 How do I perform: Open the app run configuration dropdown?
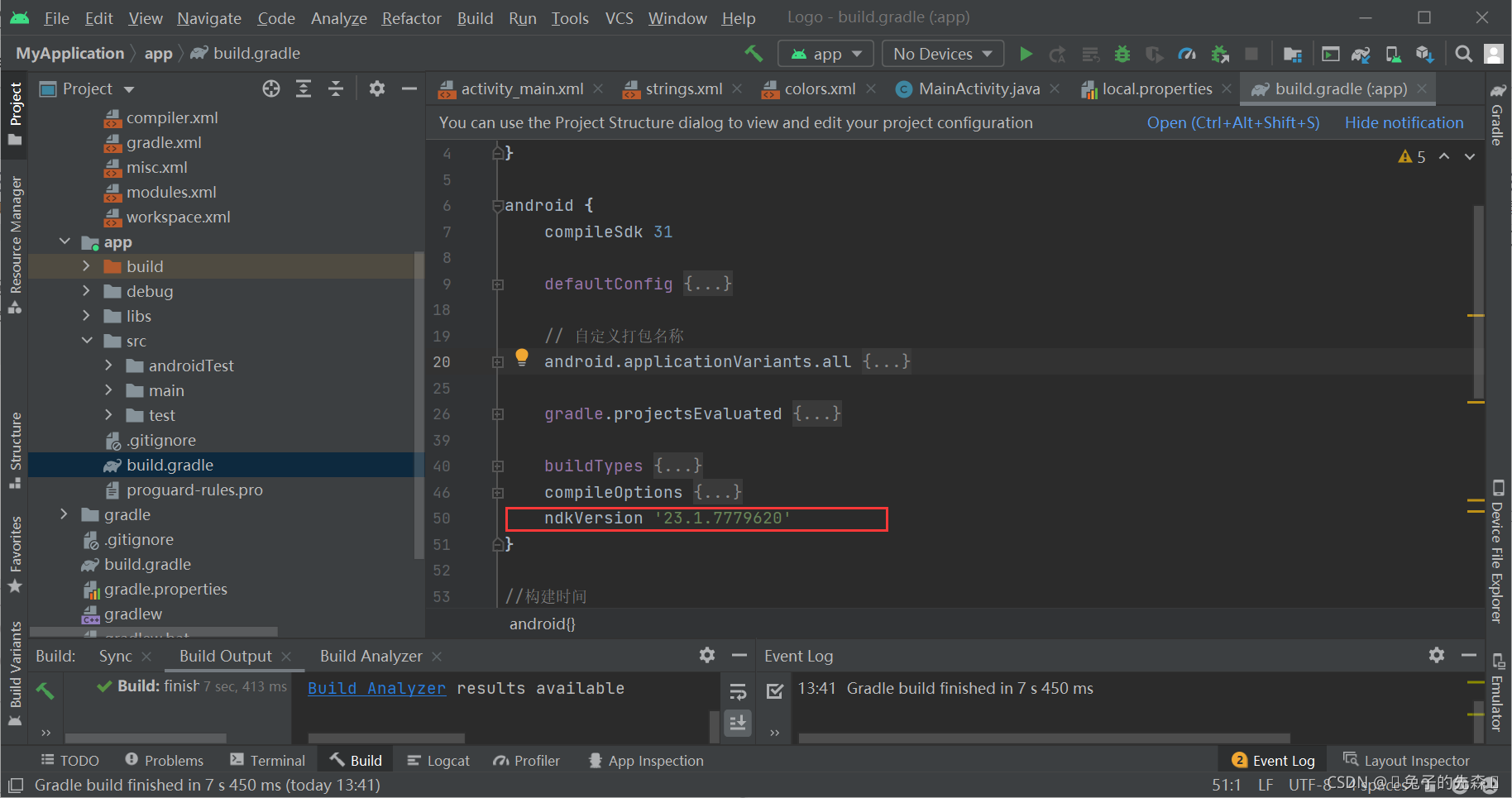coord(825,54)
